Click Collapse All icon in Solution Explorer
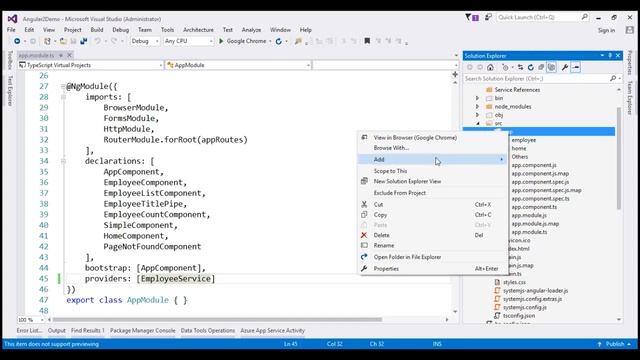 541,67
